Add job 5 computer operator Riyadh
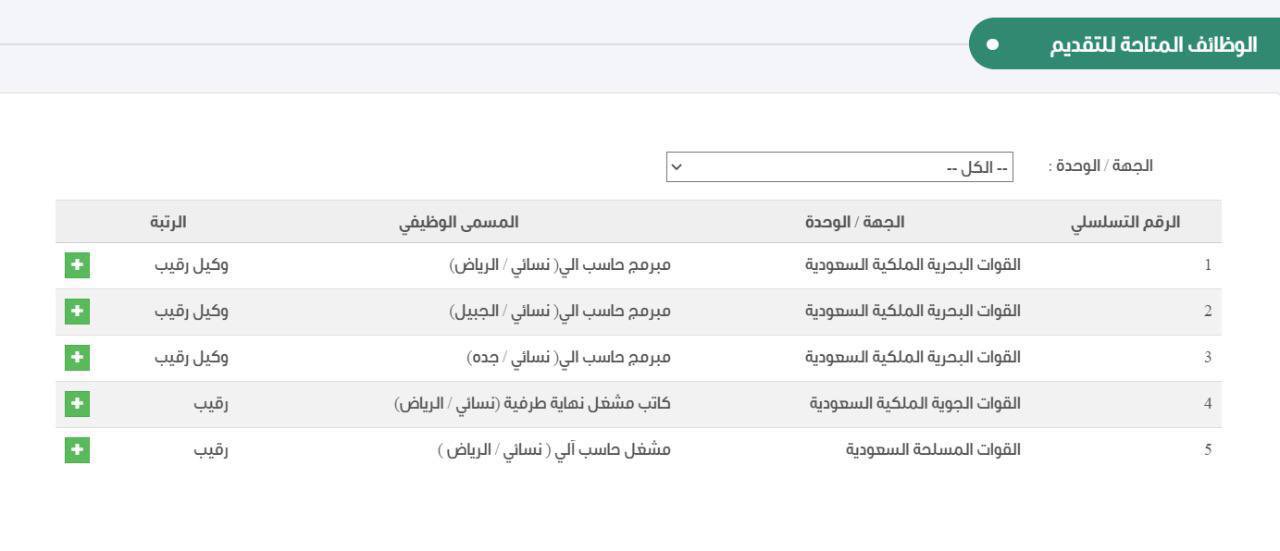The width and height of the screenshot is (1280, 551). pyautogui.click(x=77, y=450)
